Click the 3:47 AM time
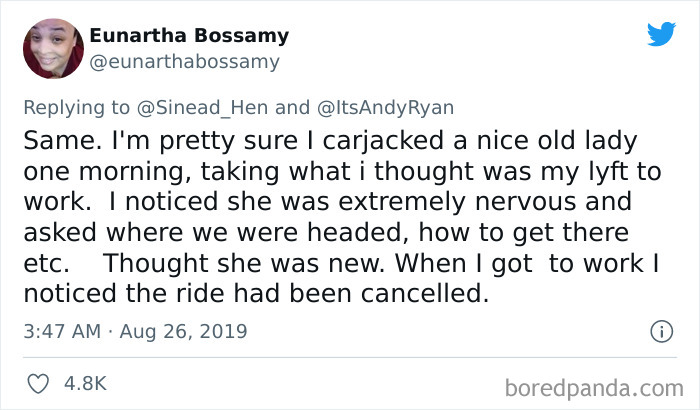The height and width of the screenshot is (410, 700). 61,330
